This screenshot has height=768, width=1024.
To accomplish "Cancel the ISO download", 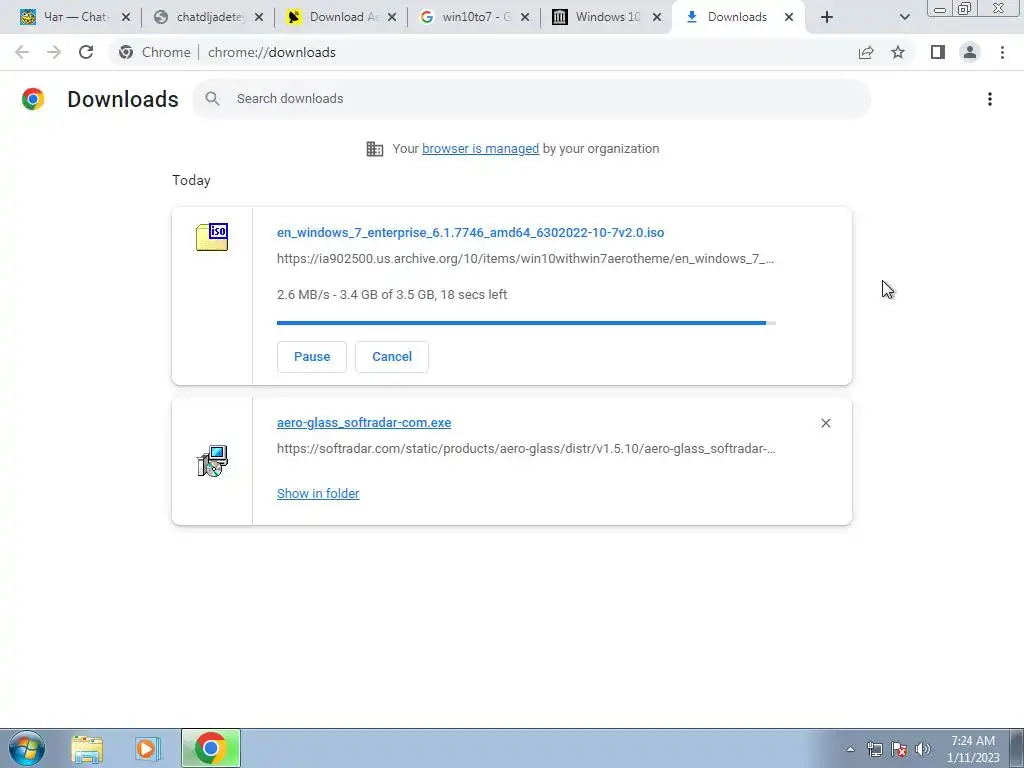I will 392,357.
